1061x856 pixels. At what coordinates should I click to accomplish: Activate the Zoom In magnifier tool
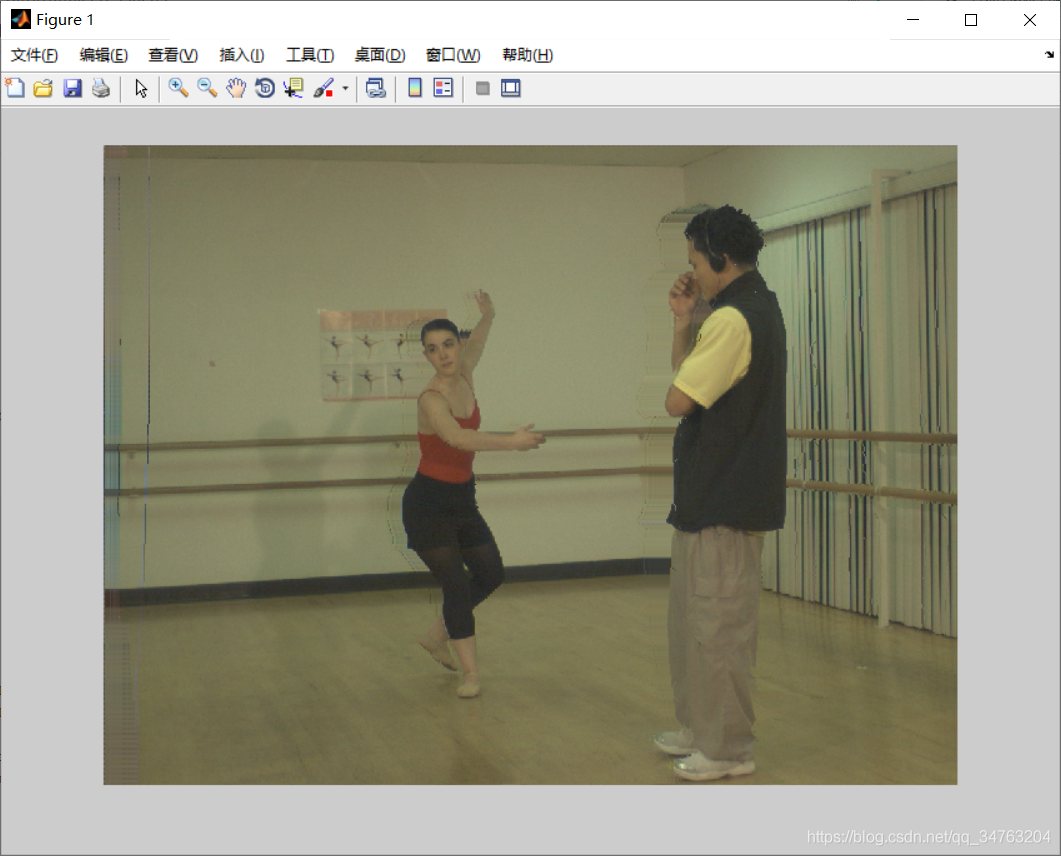click(178, 88)
